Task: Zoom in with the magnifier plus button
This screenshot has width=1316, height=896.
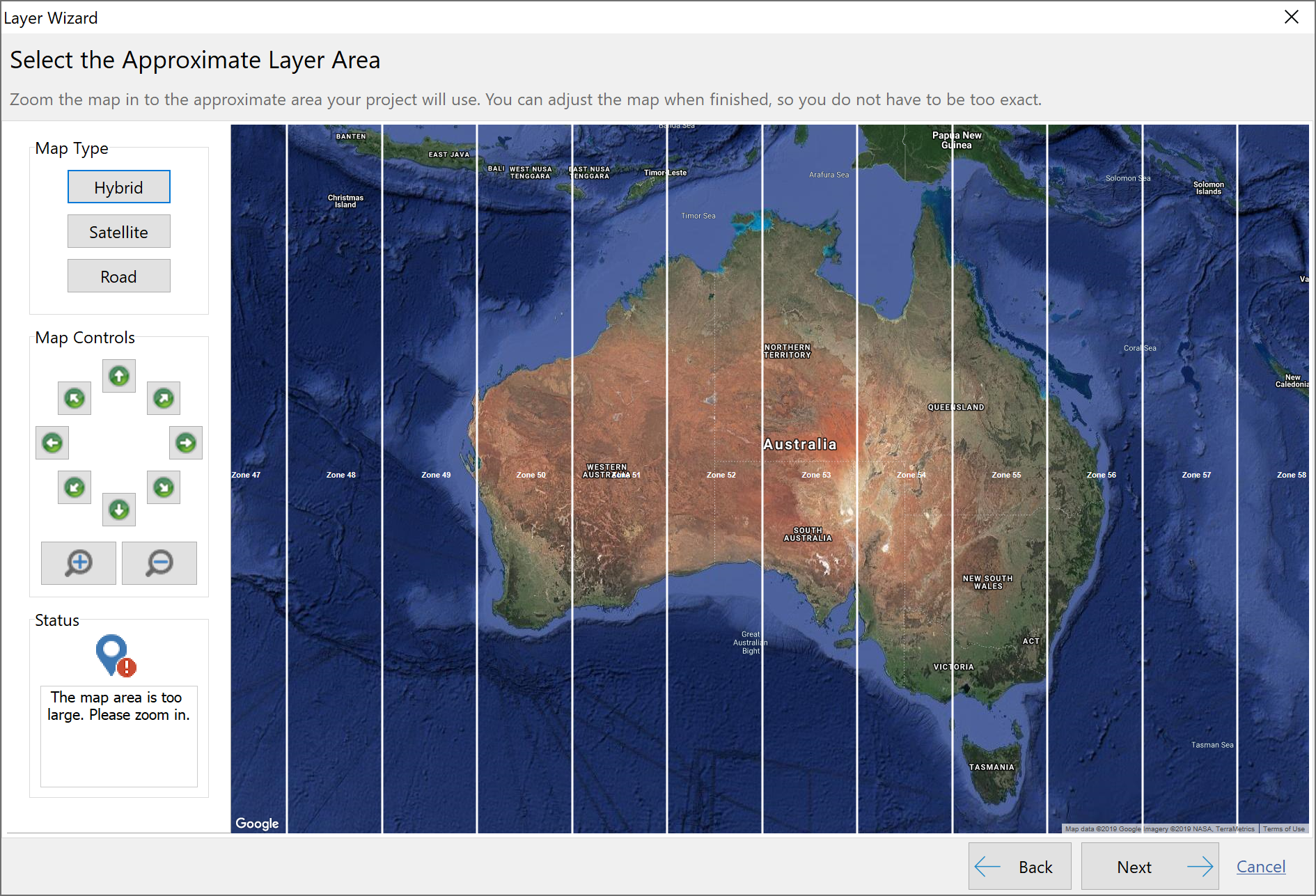Action: (x=79, y=563)
